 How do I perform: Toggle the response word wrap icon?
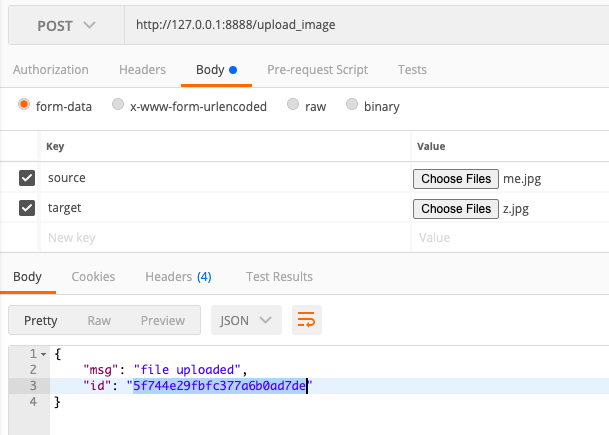[306, 320]
